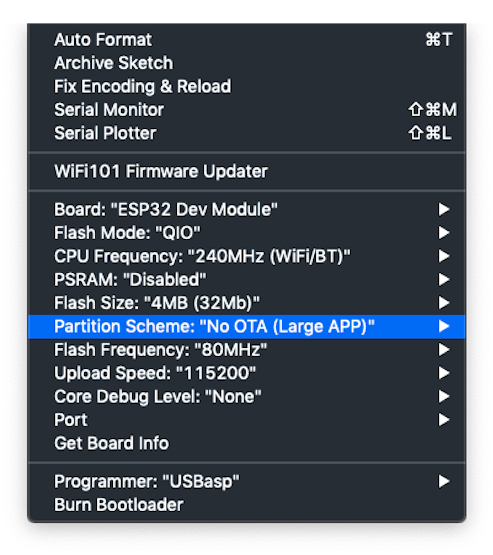
Task: Open the PSRAM Disabled submenu
Action: 247,279
